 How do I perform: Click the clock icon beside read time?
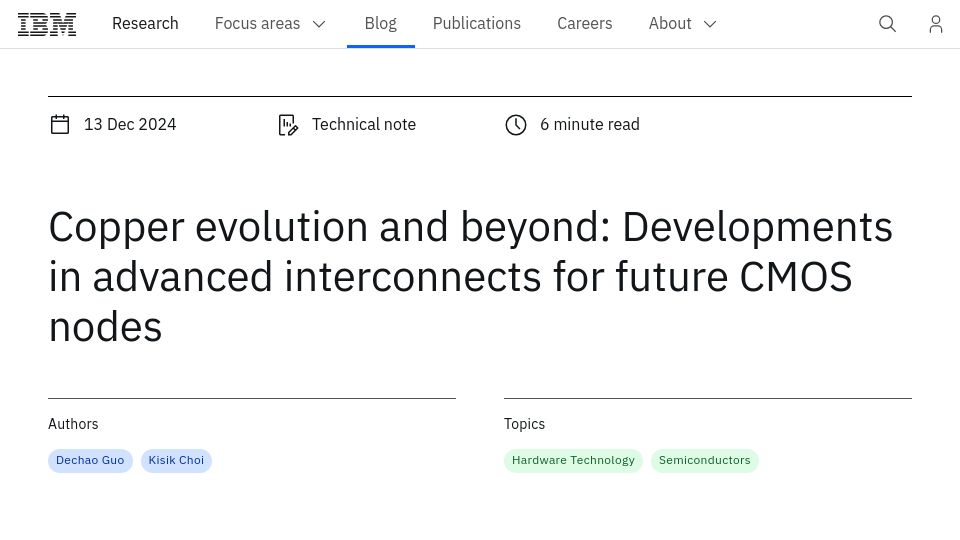[516, 124]
